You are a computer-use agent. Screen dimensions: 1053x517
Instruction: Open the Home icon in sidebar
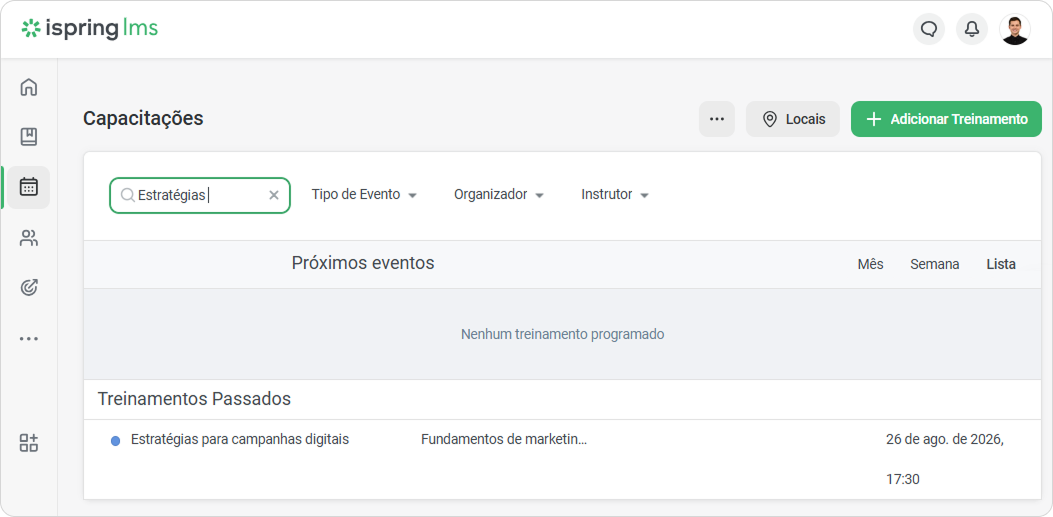(x=28, y=87)
